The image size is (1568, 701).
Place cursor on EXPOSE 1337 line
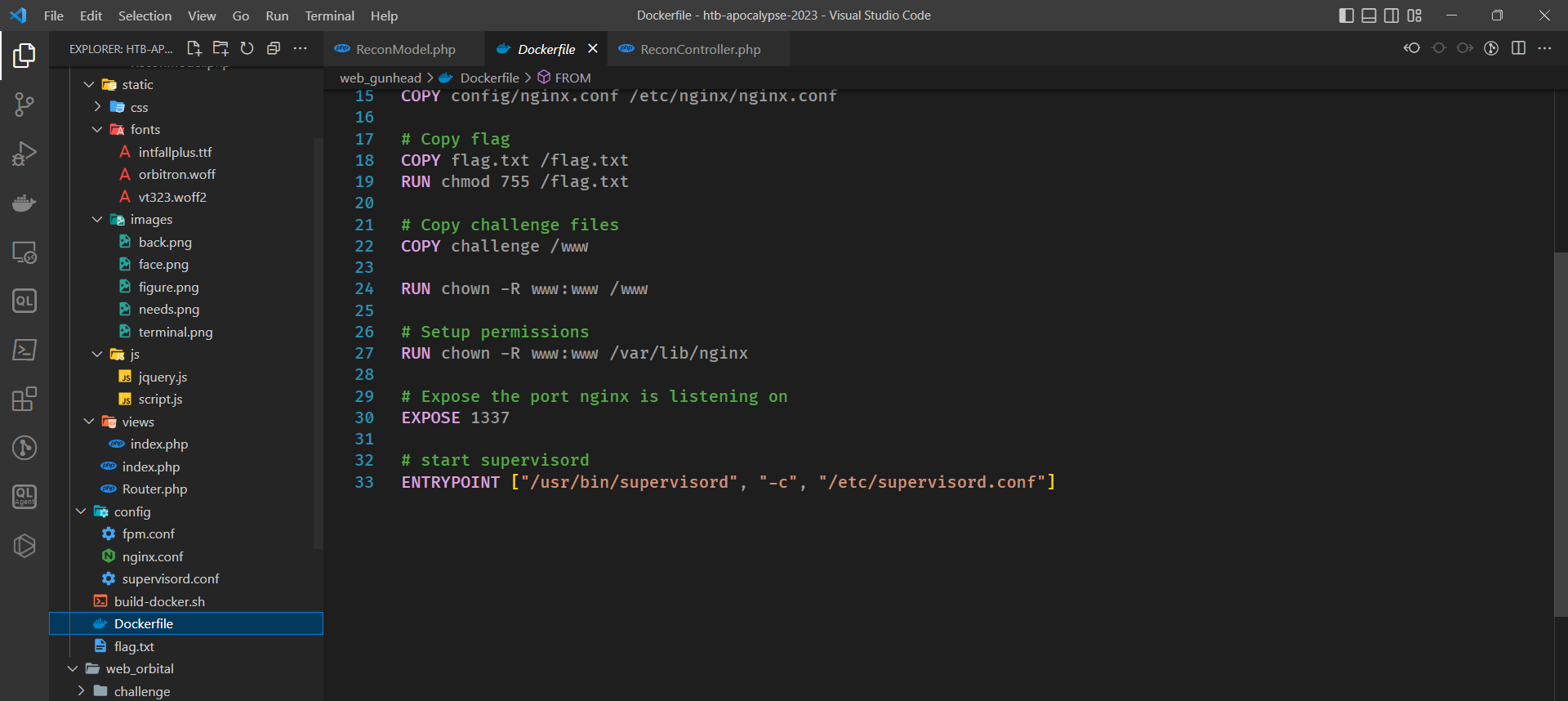click(x=455, y=417)
